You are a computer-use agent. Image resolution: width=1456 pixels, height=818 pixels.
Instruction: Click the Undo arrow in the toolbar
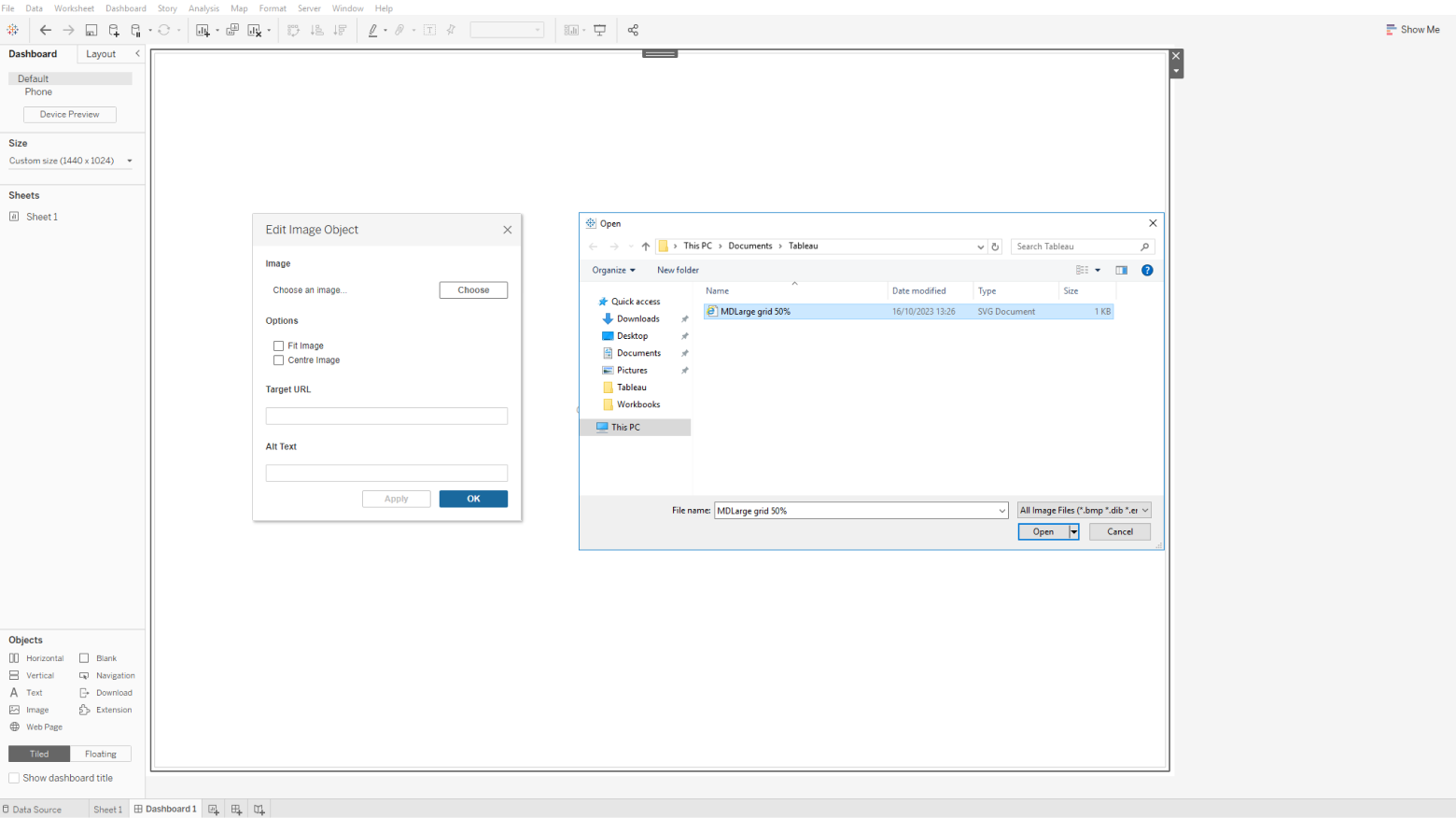pos(46,30)
